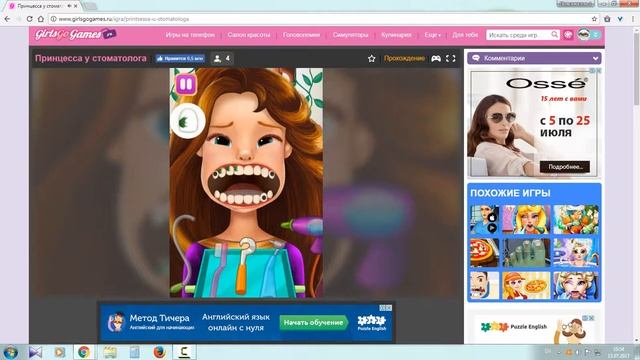Screen dimensions: 640x360
Task: Open Салон красоты category
Action: pyautogui.click(x=249, y=35)
